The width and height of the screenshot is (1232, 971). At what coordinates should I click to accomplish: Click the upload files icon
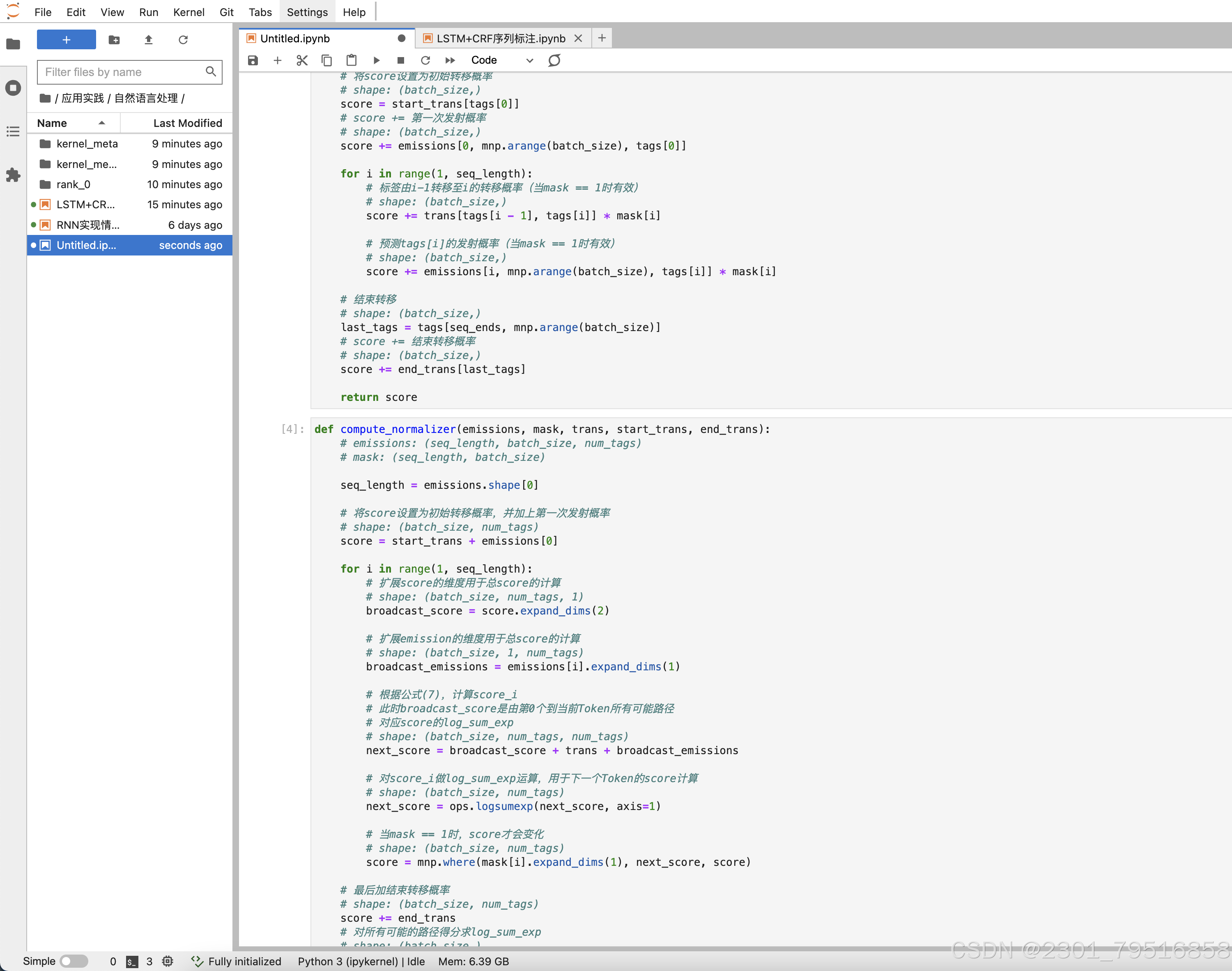click(148, 40)
